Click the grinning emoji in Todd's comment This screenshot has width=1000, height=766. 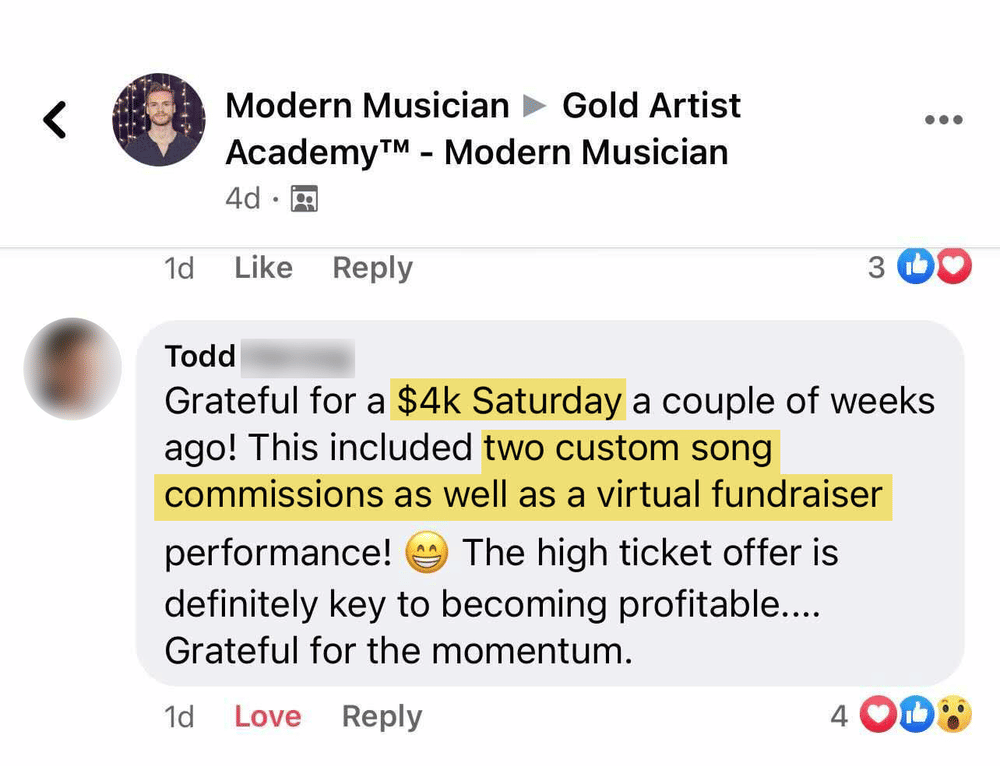[427, 554]
